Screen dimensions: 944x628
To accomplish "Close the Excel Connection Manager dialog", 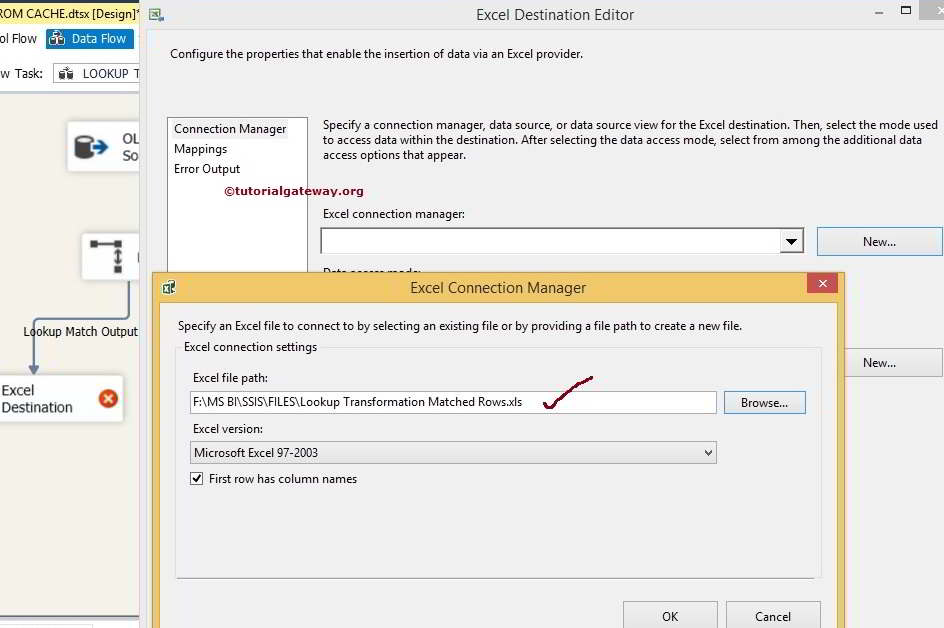I will coord(822,285).
